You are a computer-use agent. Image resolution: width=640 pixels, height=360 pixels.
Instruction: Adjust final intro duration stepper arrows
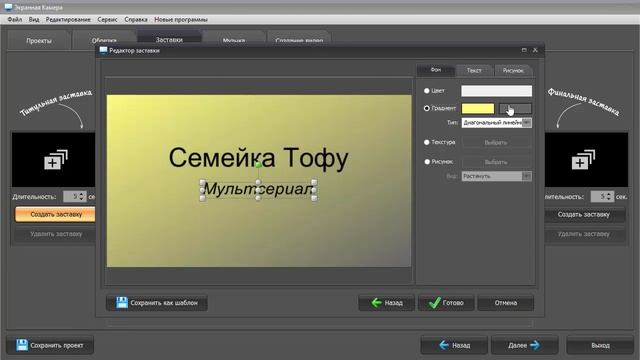[609, 196]
